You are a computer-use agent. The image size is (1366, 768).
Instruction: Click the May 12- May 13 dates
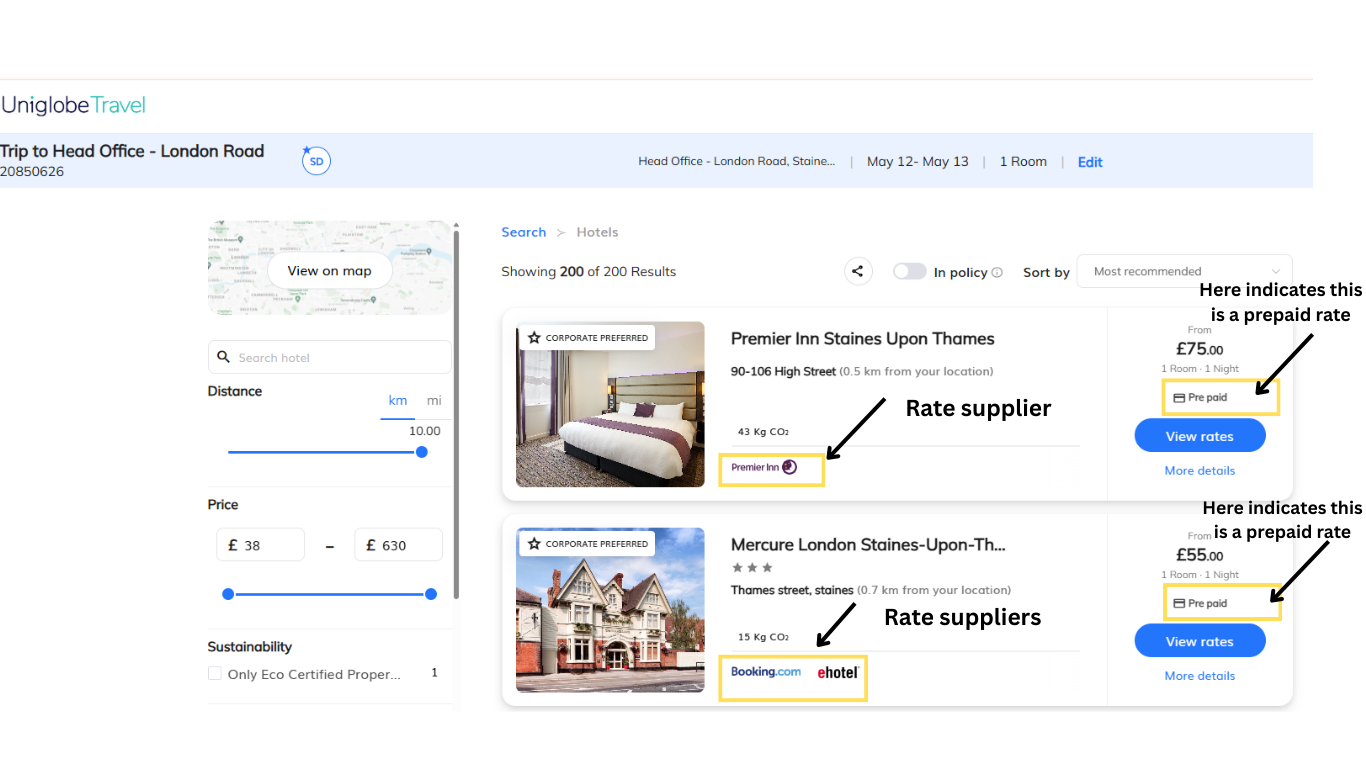(918, 162)
